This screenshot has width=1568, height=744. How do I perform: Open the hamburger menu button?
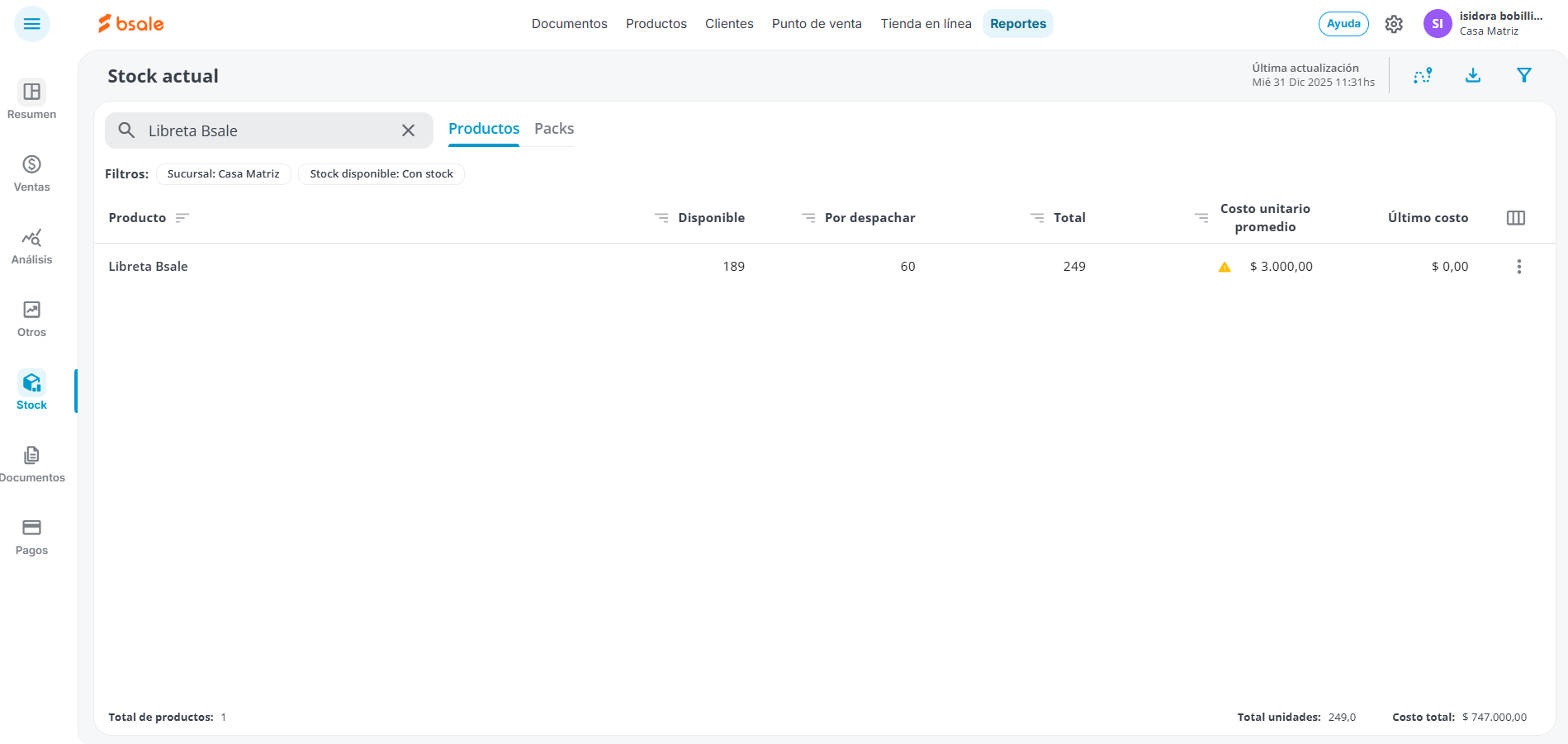point(32,24)
